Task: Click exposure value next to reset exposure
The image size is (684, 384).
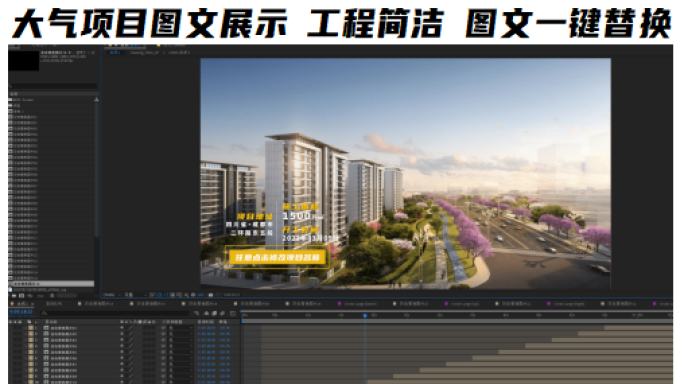Action: click(201, 295)
